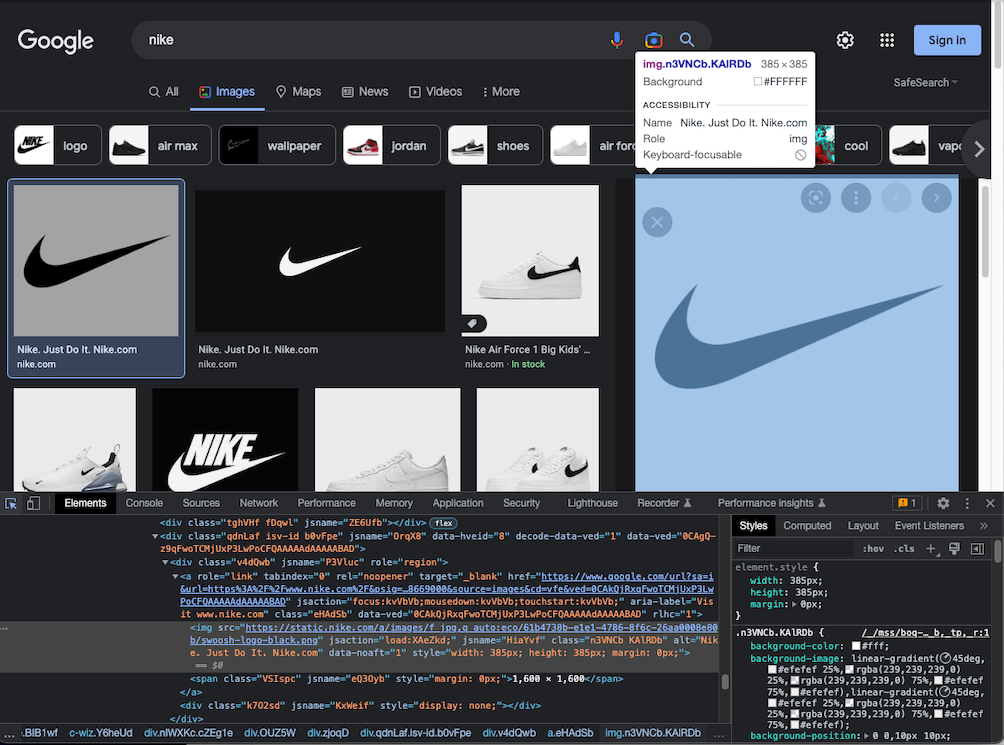Open DevTools settings gear
The height and width of the screenshot is (745, 1004).
coord(943,503)
